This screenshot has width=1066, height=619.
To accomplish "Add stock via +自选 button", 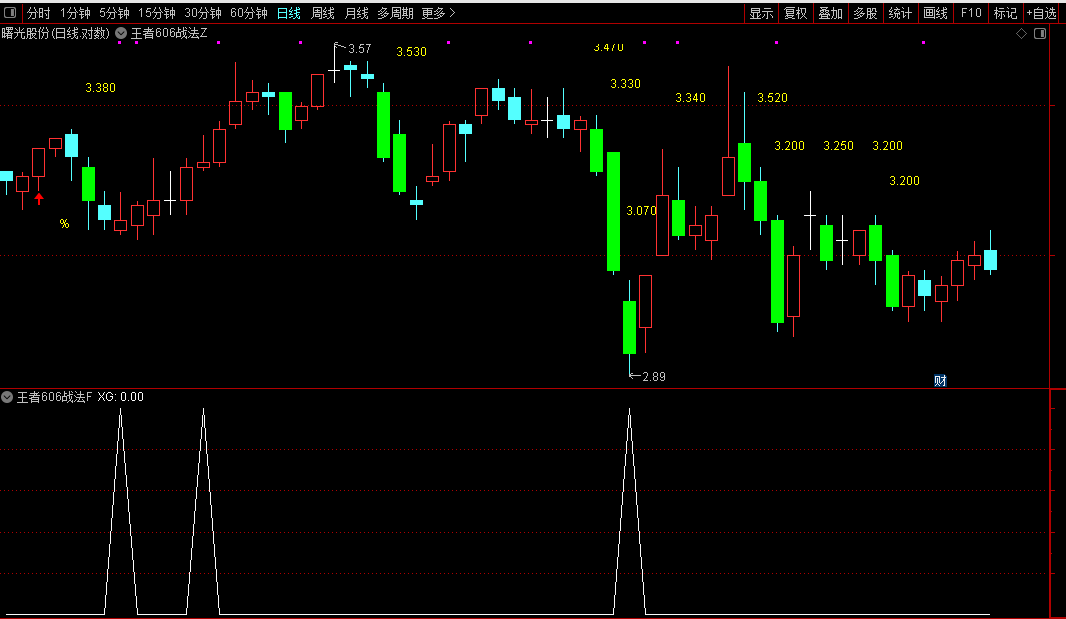I will point(1042,13).
